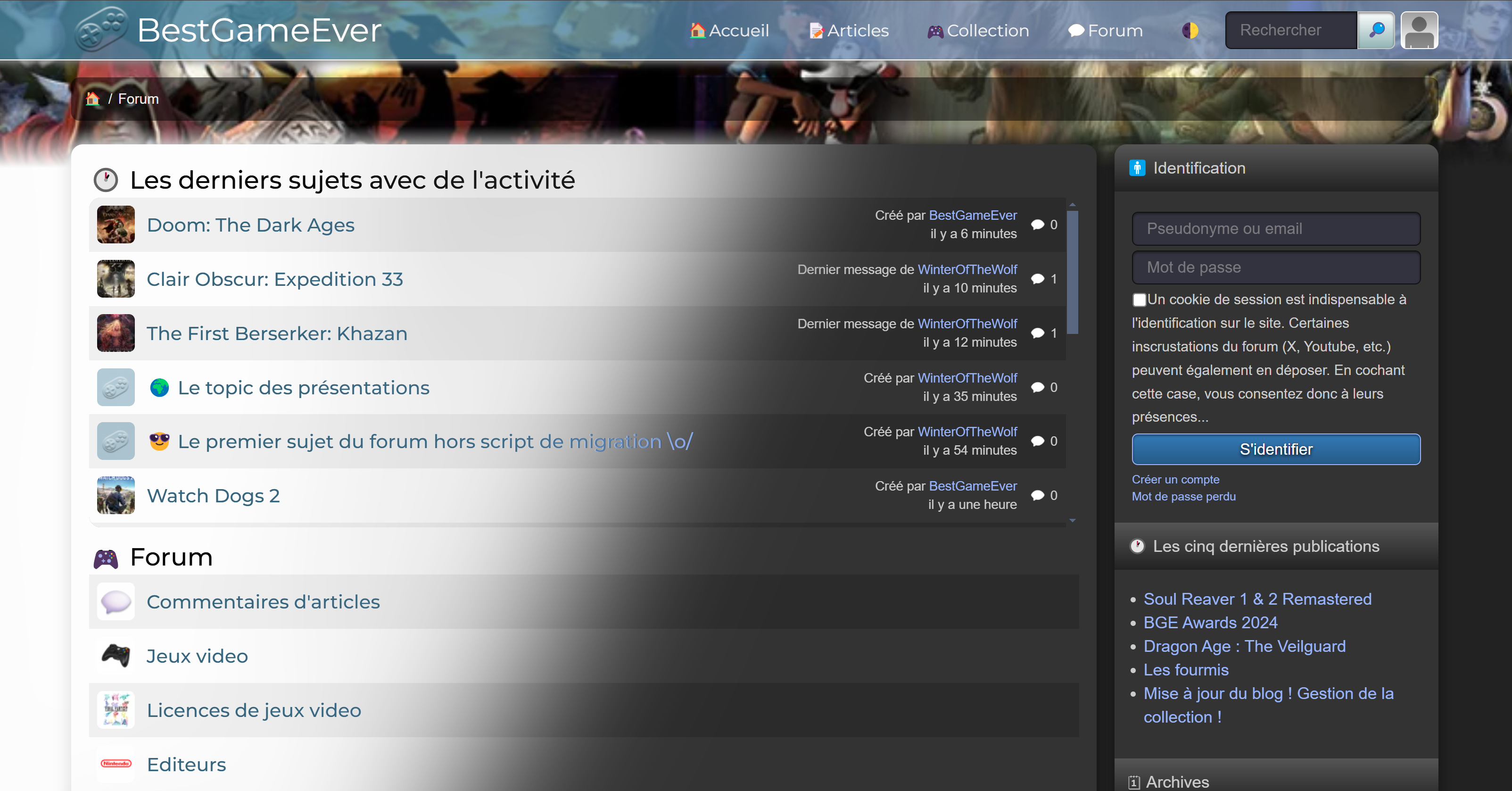The image size is (1512, 791).
Task: Open WinterOfTheWolf link on présentations row
Action: 967,378
